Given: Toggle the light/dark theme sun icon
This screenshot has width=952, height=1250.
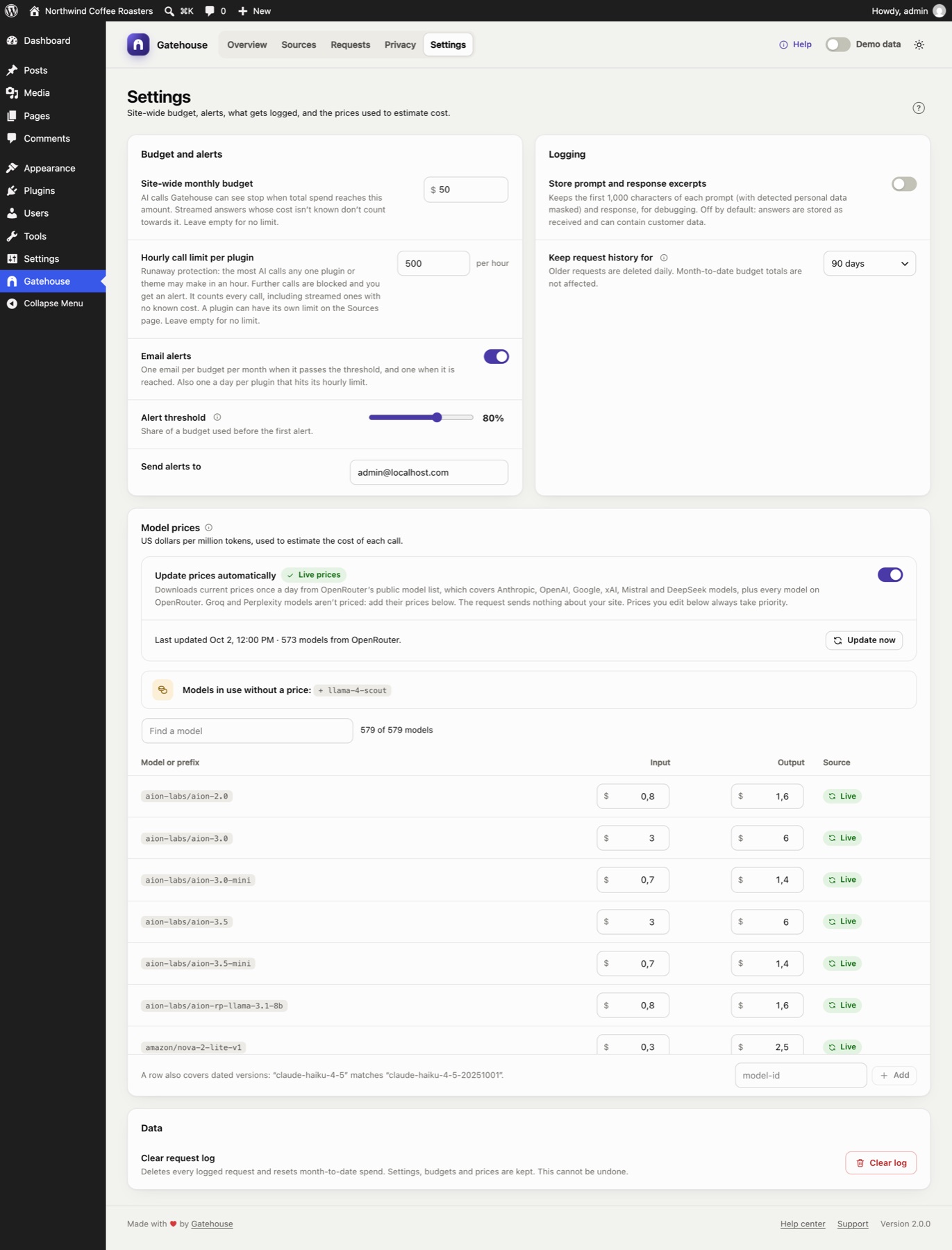Looking at the screenshot, I should [919, 44].
